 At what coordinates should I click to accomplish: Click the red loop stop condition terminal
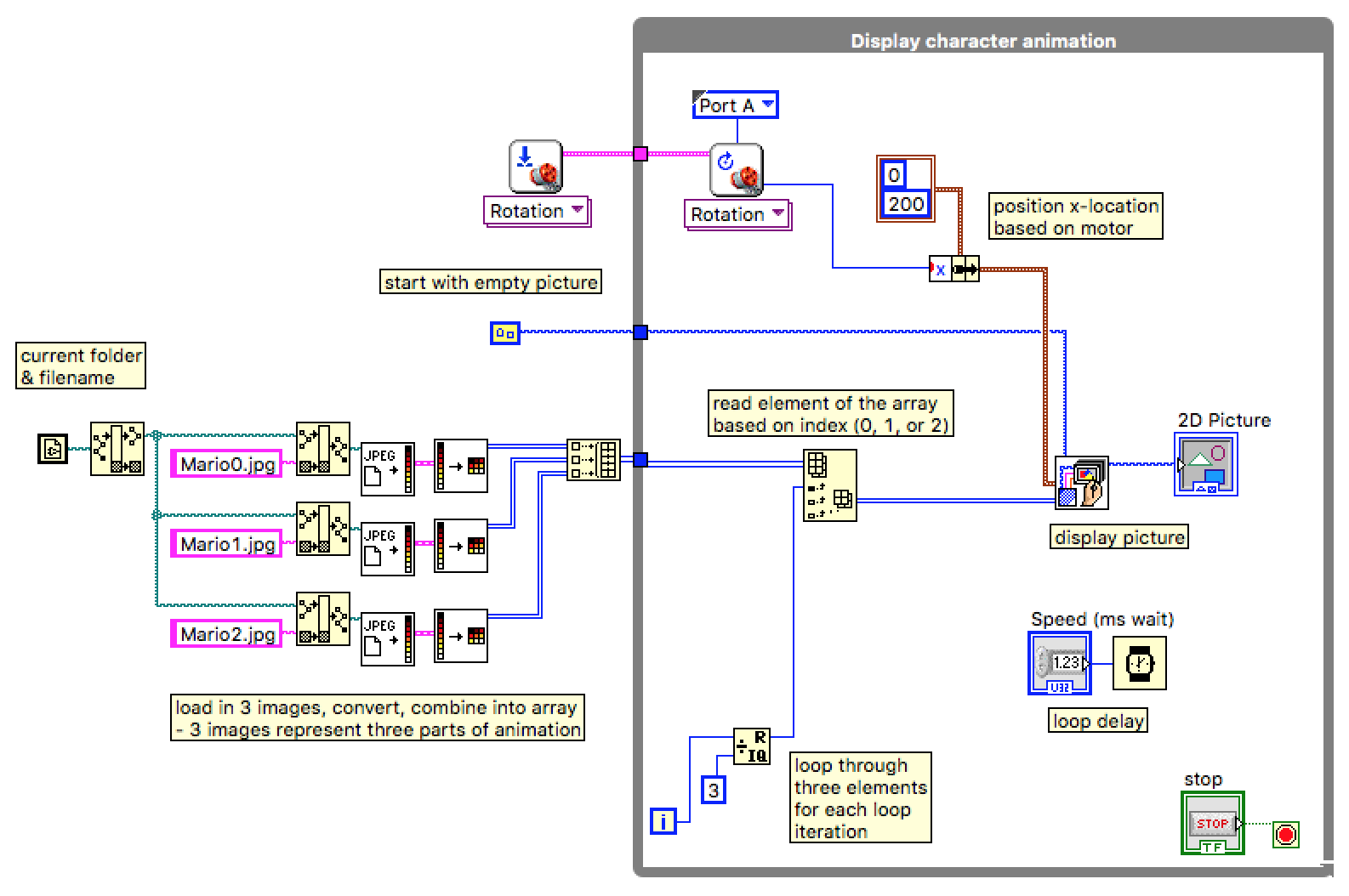1285,835
